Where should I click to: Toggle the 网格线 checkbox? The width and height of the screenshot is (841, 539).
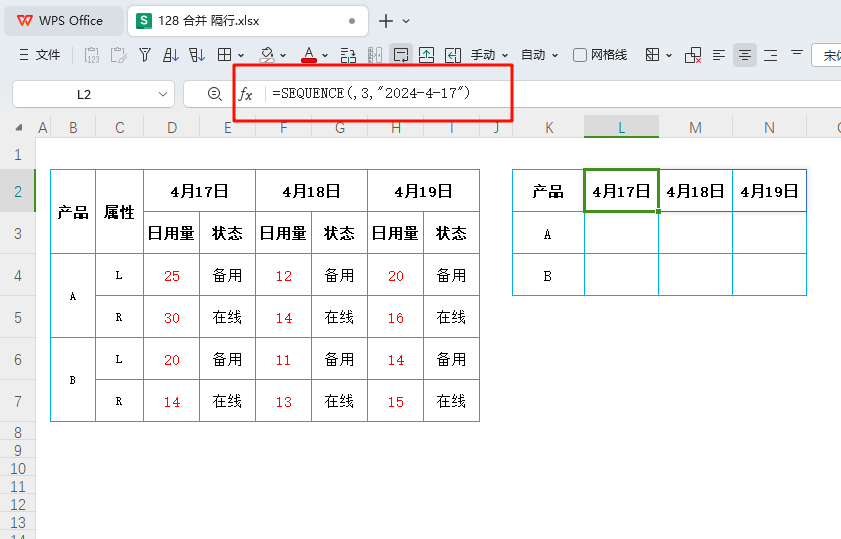tap(580, 55)
